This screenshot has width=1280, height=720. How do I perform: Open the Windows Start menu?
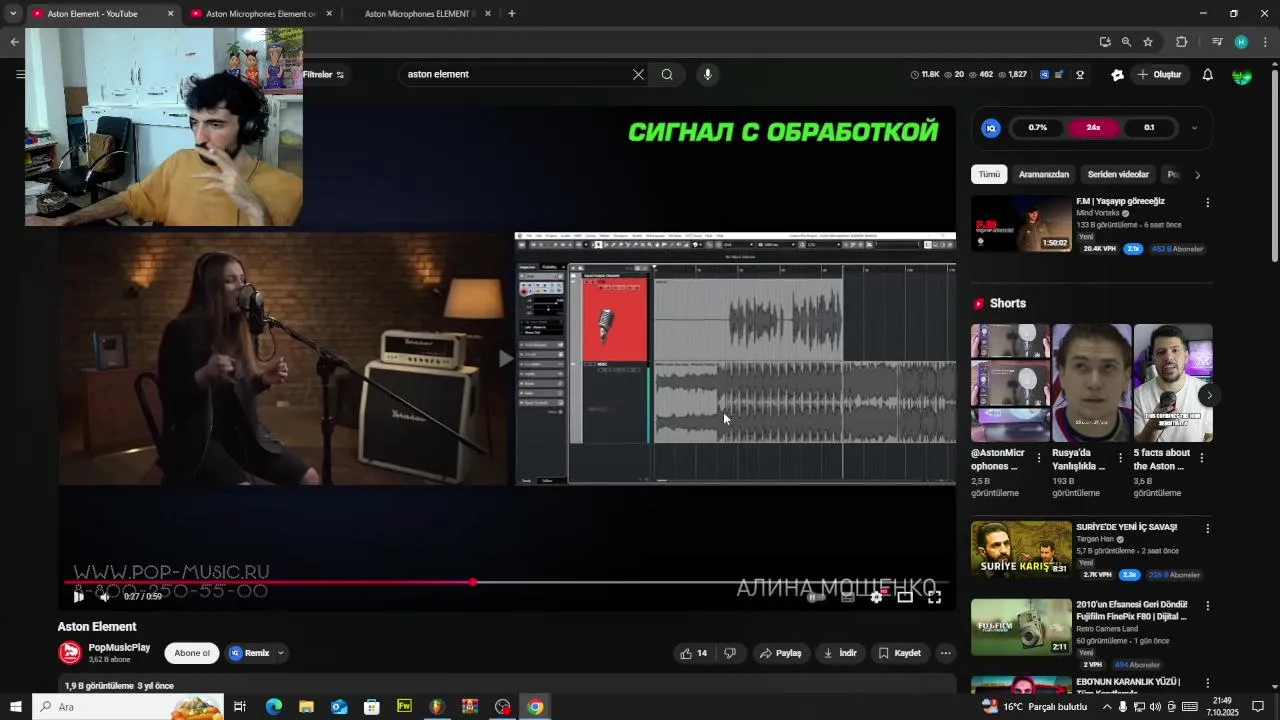click(15, 707)
